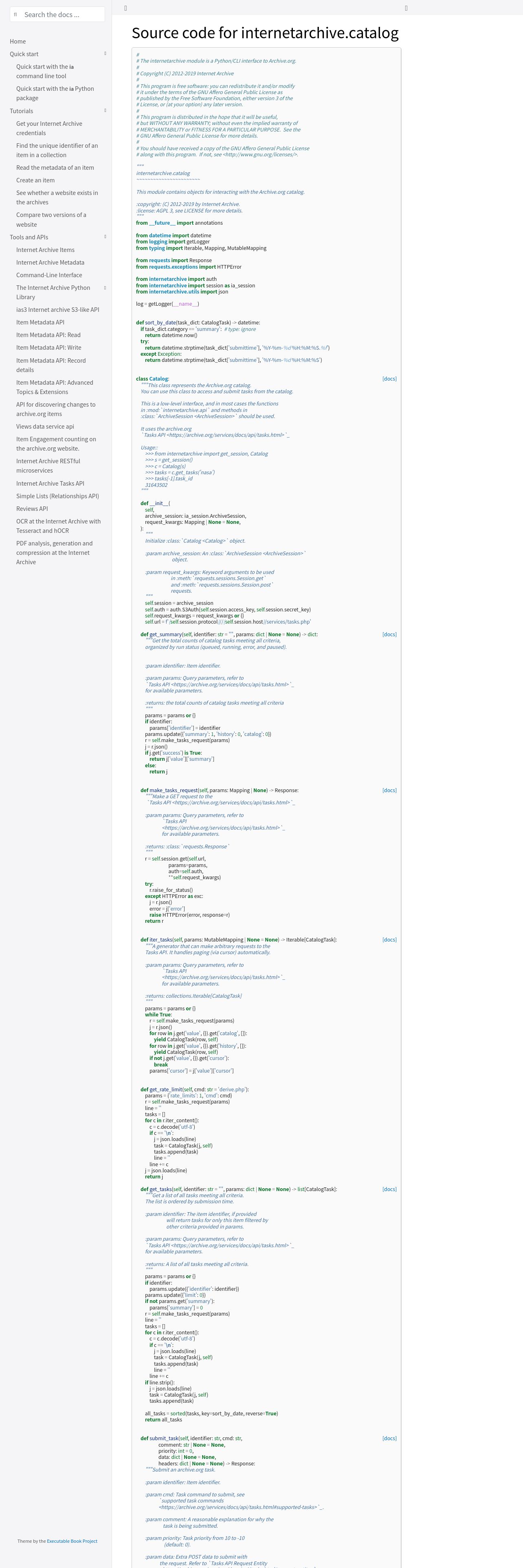Open Item Metadata API: Write page
This screenshot has width=523, height=1568.
coord(49,348)
